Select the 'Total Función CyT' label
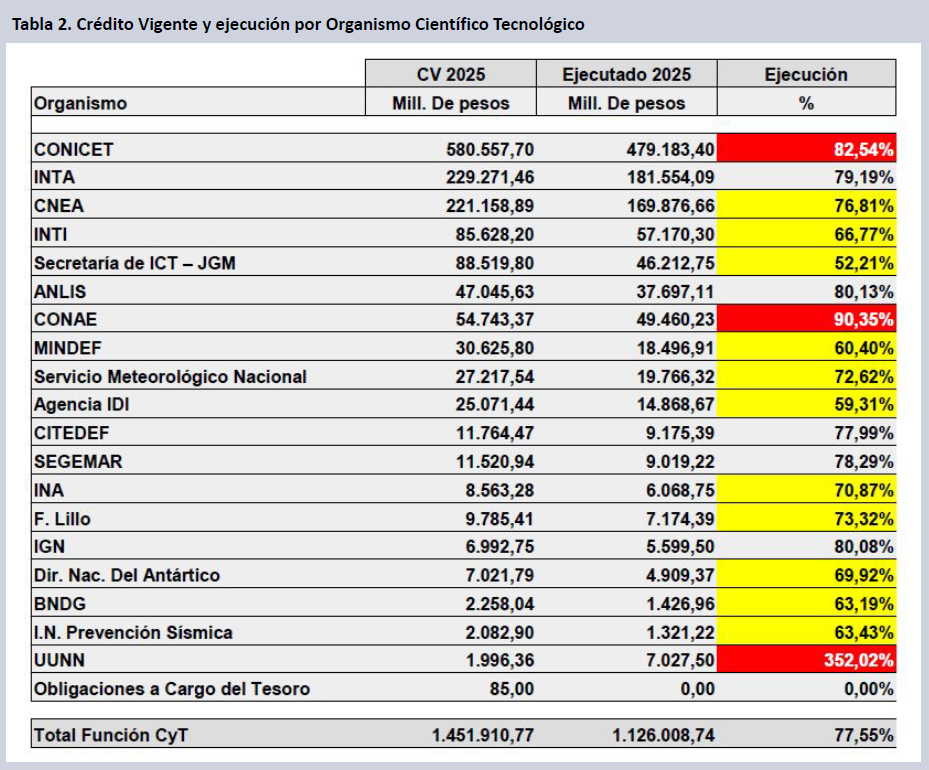 pyautogui.click(x=110, y=735)
